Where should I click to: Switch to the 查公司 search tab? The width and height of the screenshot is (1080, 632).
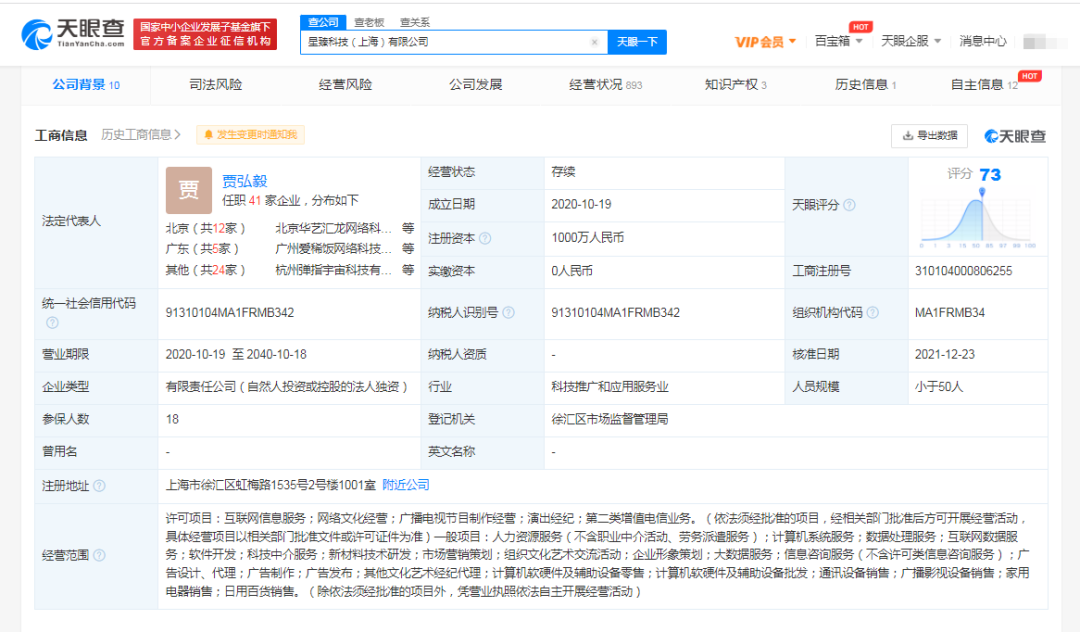[323, 22]
